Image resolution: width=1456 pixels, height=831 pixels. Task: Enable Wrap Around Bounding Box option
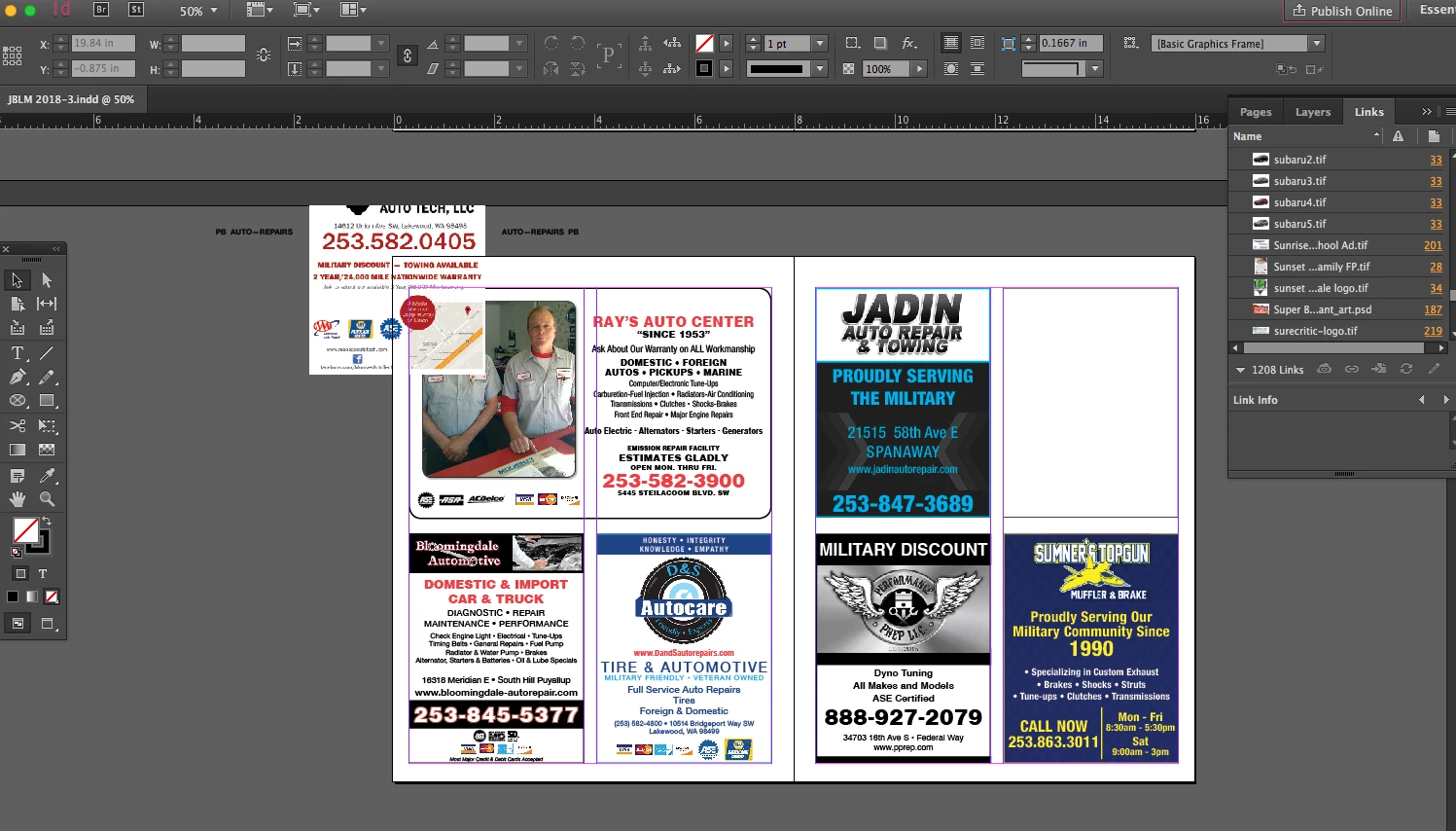click(977, 43)
